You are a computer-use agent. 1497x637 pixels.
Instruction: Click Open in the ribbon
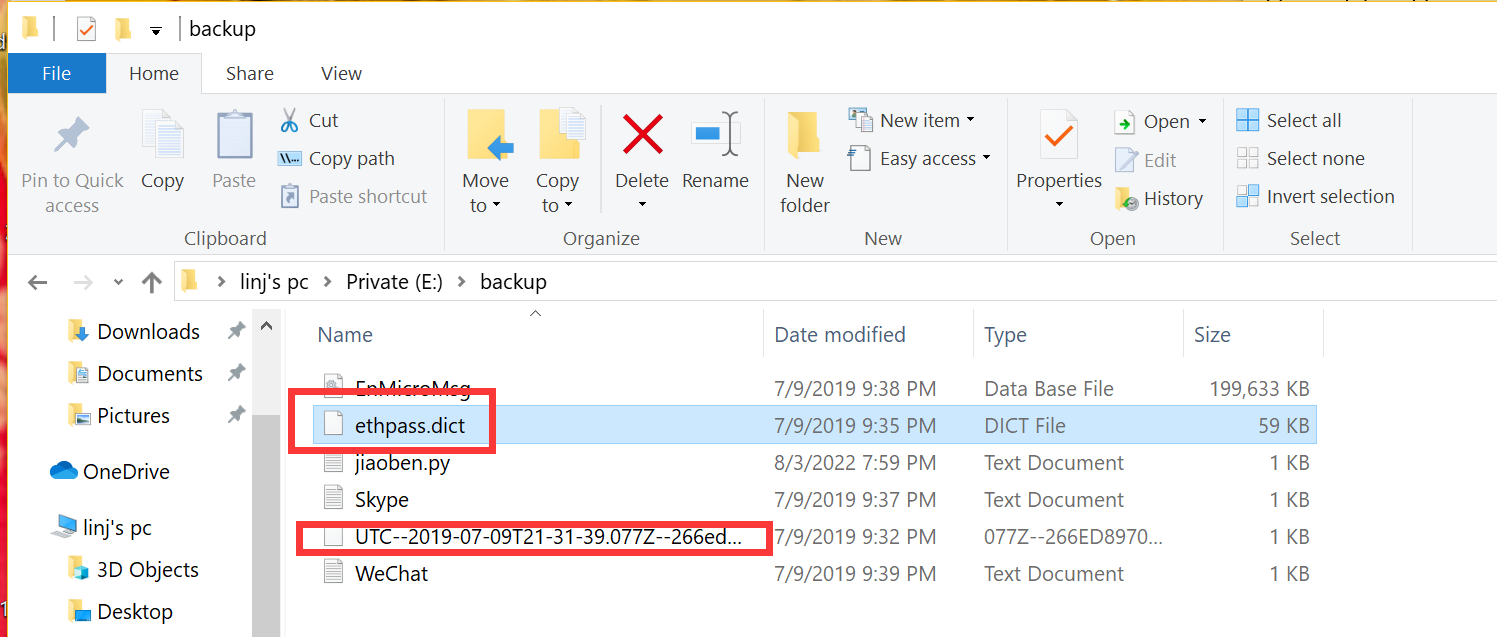[1153, 121]
